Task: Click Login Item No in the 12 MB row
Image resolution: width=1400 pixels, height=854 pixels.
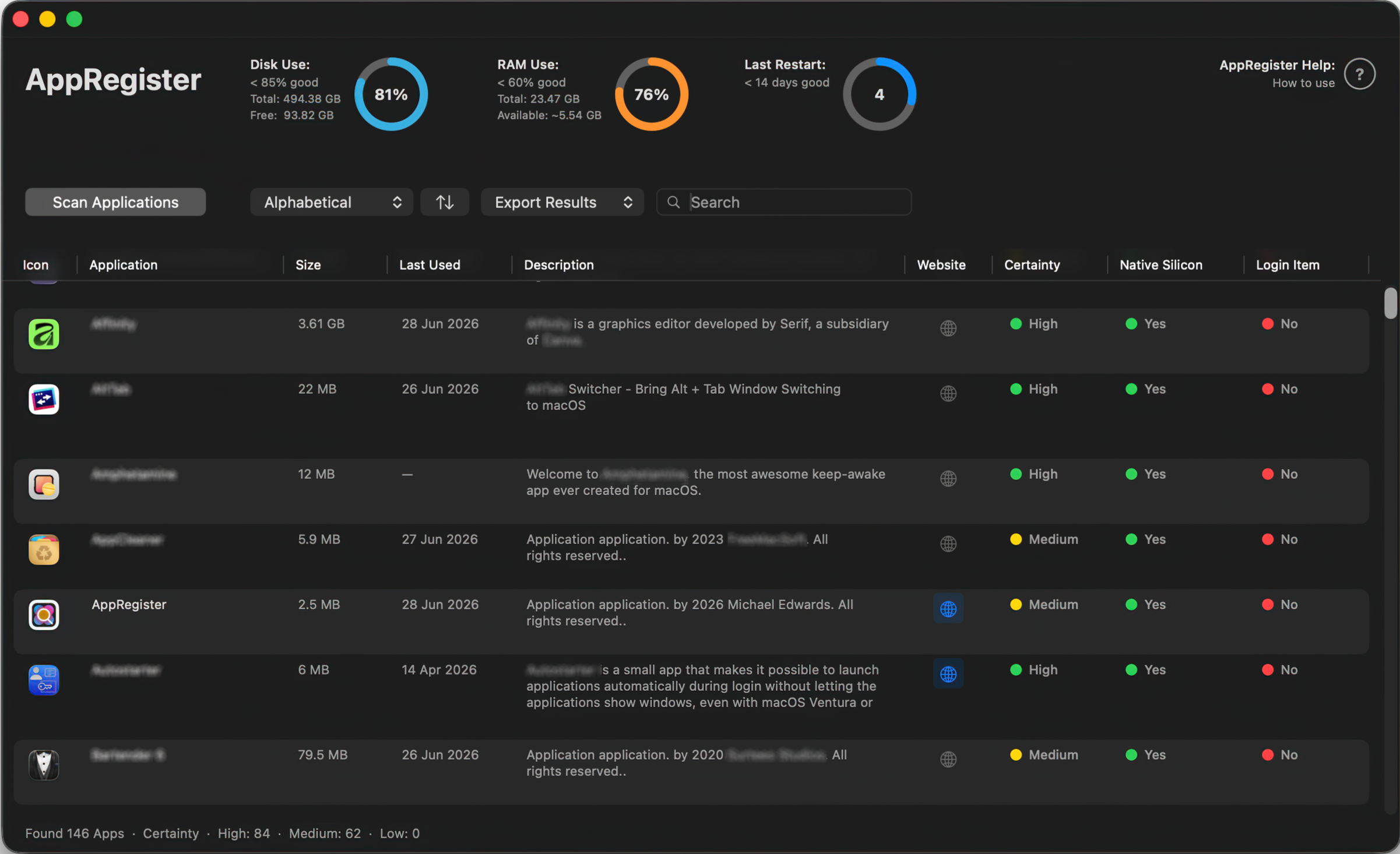Action: 1279,474
